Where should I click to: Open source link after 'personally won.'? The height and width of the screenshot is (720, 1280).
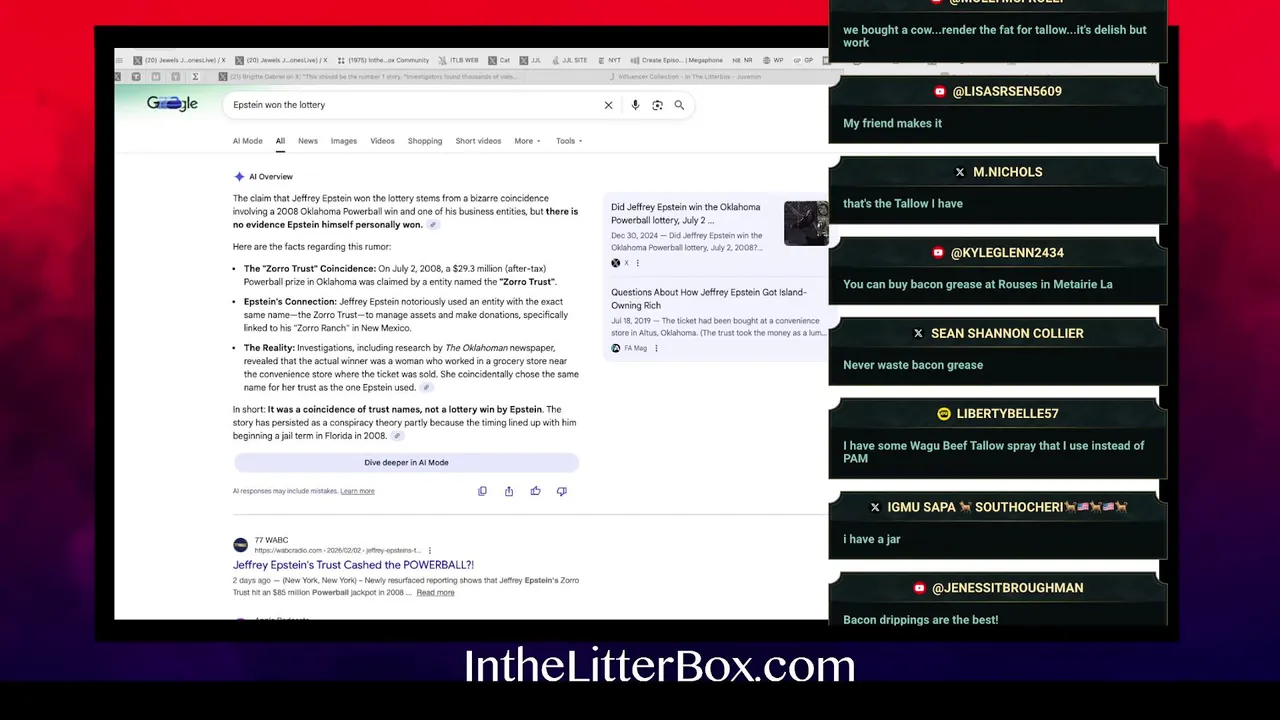433,225
